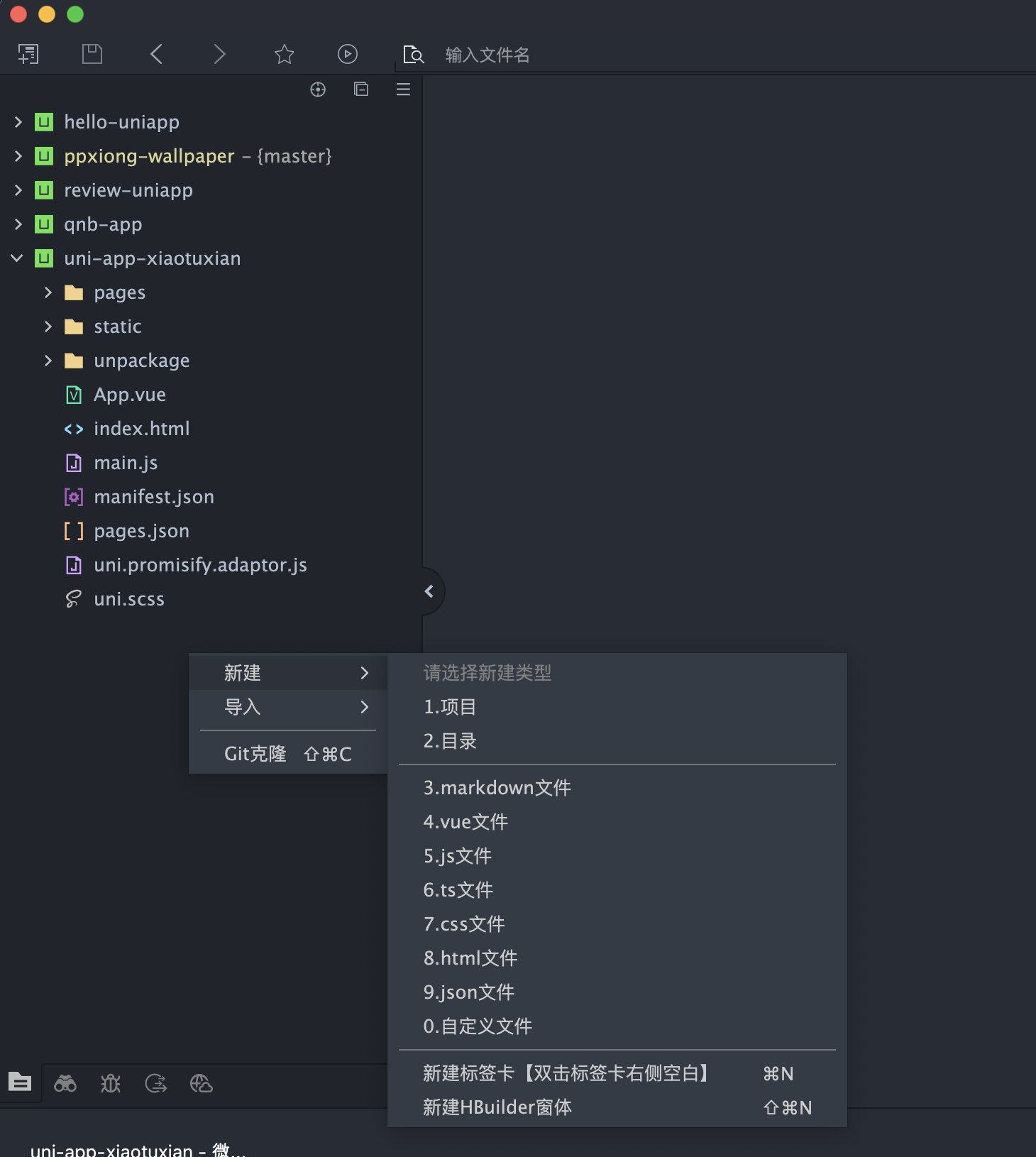Choose 9.json文件 in new type menu
The width and height of the screenshot is (1036, 1157).
click(617, 992)
